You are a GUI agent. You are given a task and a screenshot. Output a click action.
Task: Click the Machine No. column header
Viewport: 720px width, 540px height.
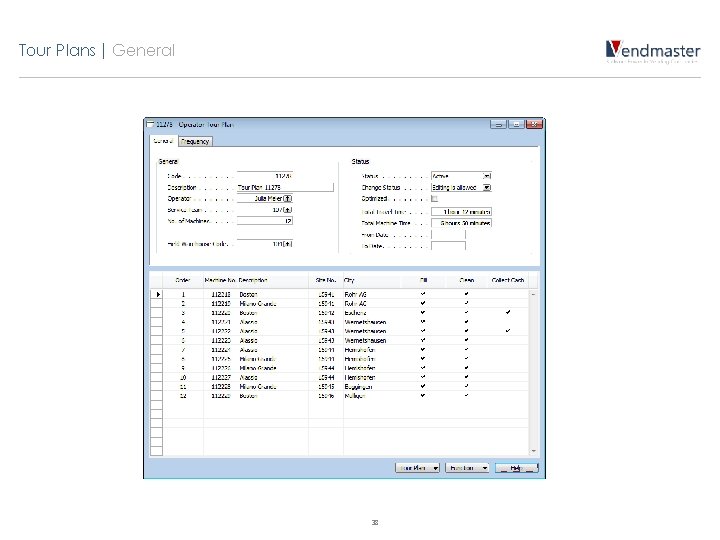(220, 280)
